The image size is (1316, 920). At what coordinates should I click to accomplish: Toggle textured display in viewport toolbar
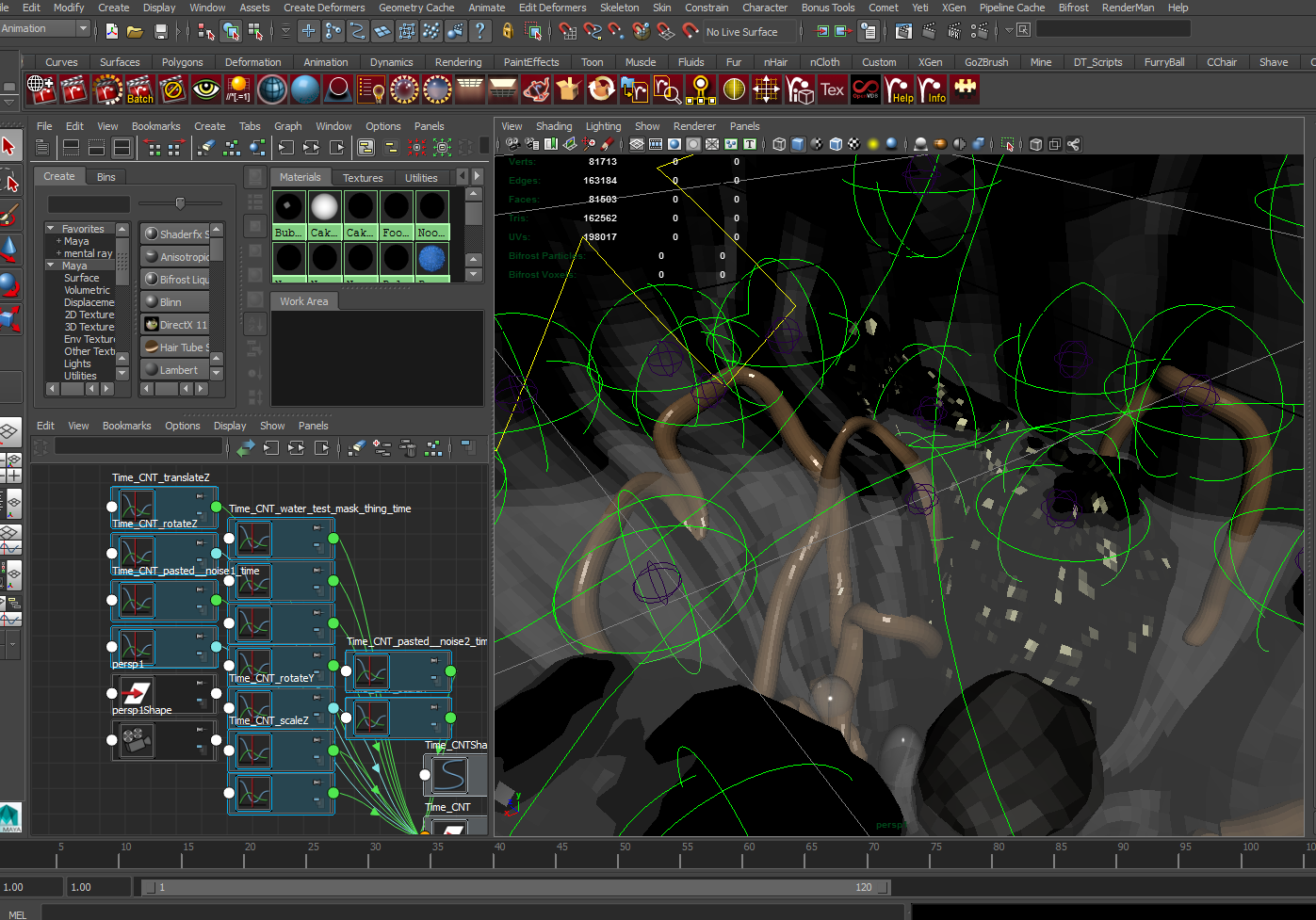click(853, 144)
